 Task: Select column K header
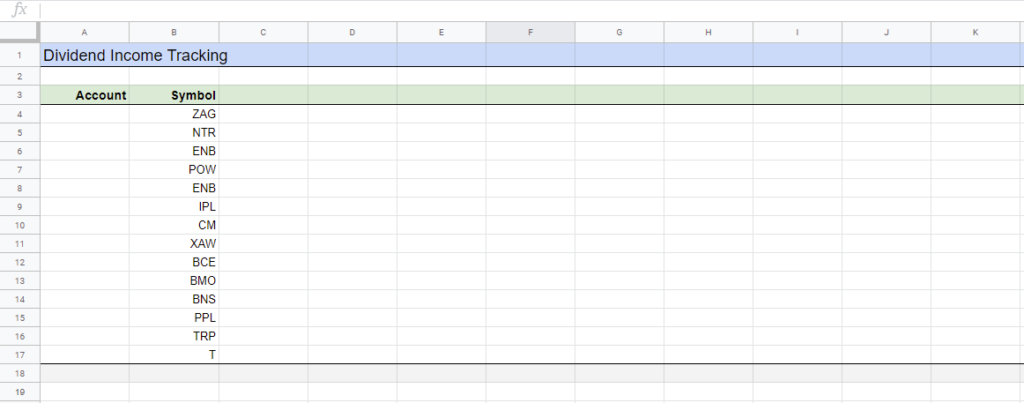pyautogui.click(x=975, y=32)
